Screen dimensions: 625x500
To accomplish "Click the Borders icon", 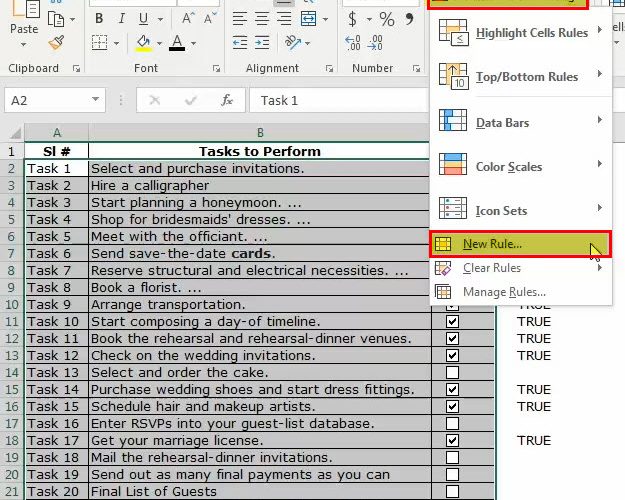I will 99,43.
